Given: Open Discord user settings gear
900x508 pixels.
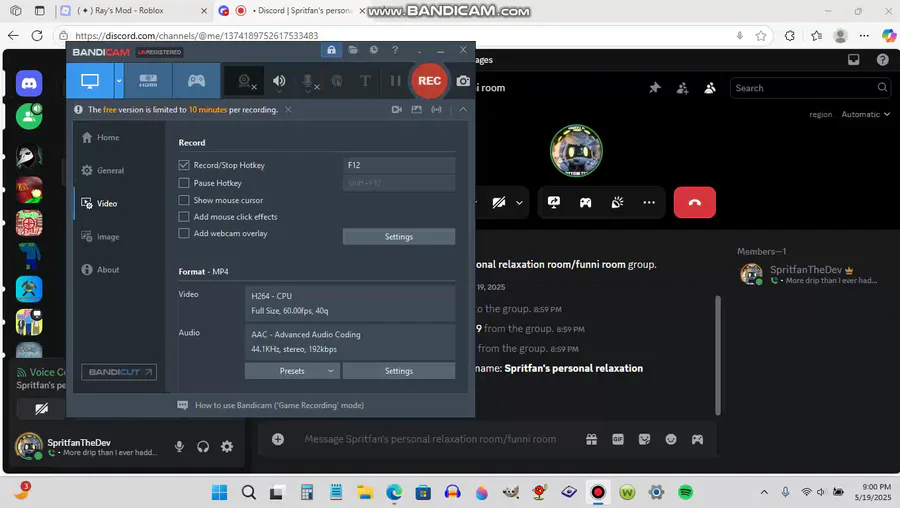Looking at the screenshot, I should (x=227, y=446).
